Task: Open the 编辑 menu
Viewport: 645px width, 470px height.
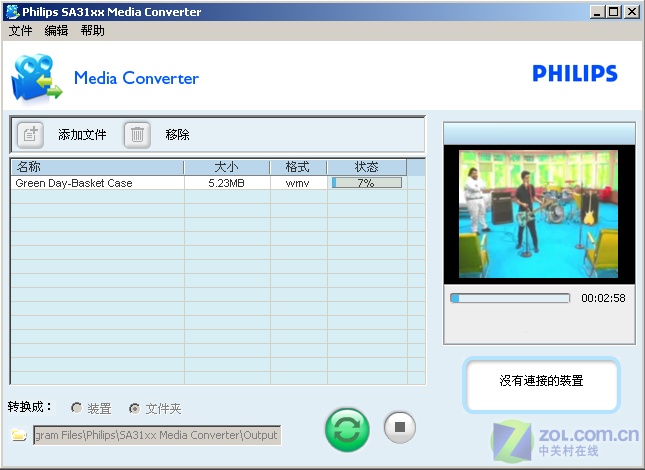Action: point(56,30)
